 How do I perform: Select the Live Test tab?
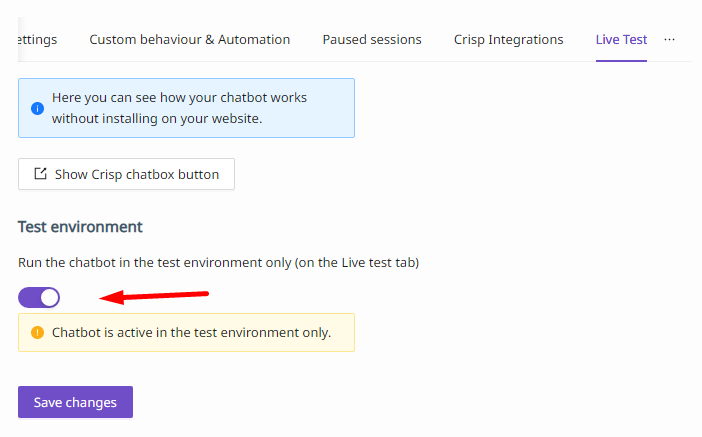(621, 39)
